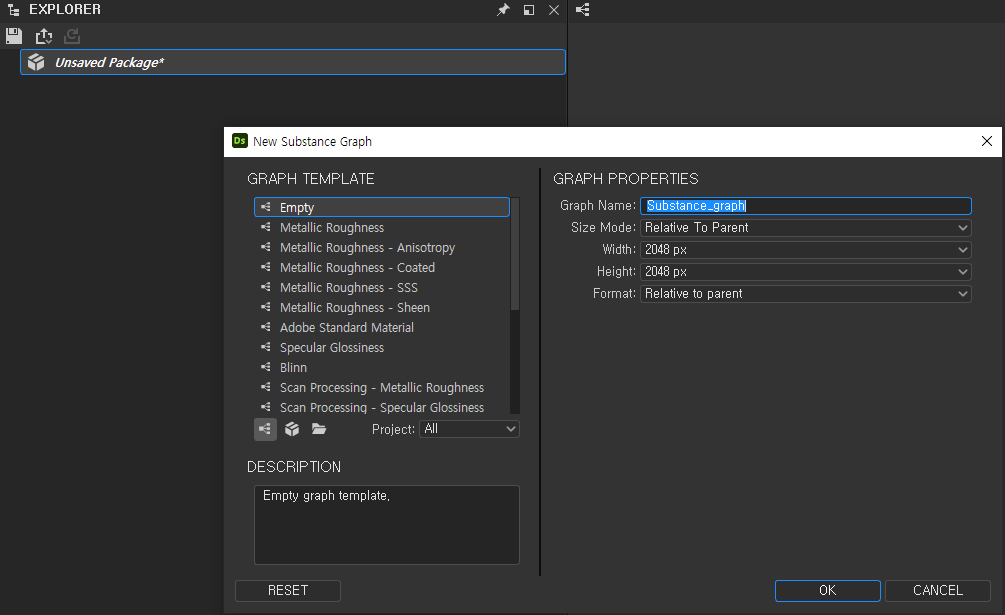The width and height of the screenshot is (1005, 615).
Task: Click the Explorer tree icon in panel header
Action: point(13,10)
